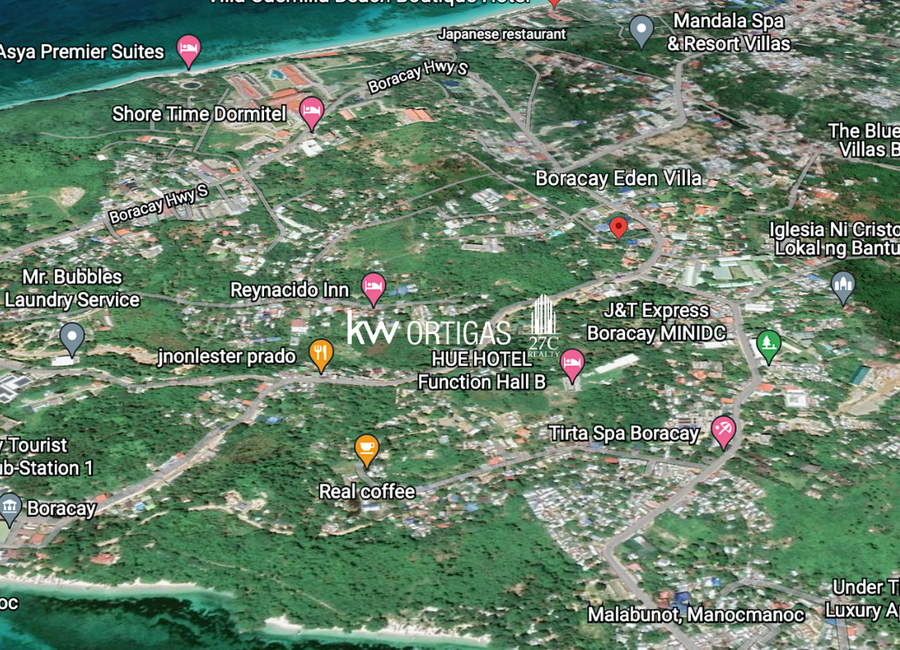Open the Mr. Bubbles Laundry Service pin
This screenshot has width=900, height=650.
(72, 339)
